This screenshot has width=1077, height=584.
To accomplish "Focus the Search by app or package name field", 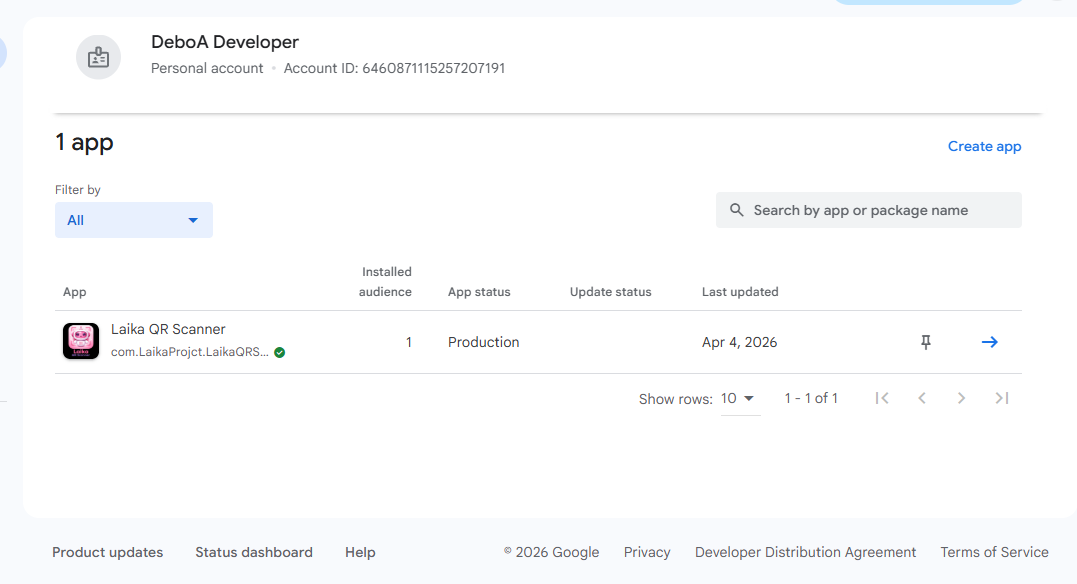I will (x=869, y=210).
